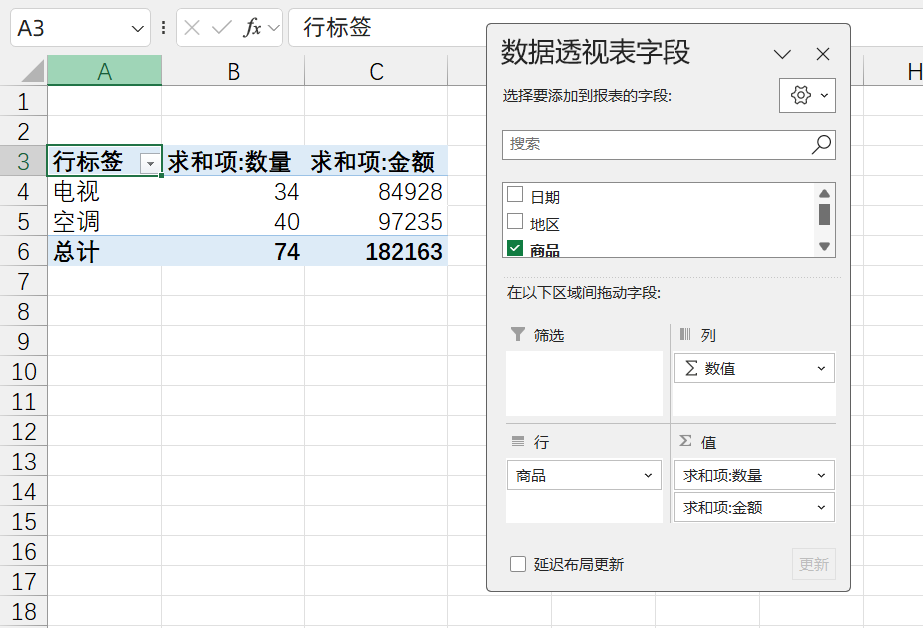Enable the 延迟布局更新 checkbox
The width and height of the screenshot is (923, 628).
tap(518, 564)
